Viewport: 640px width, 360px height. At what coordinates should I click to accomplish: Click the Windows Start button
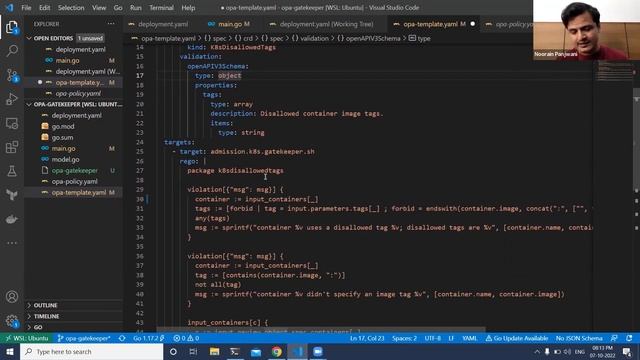[x=10, y=351]
